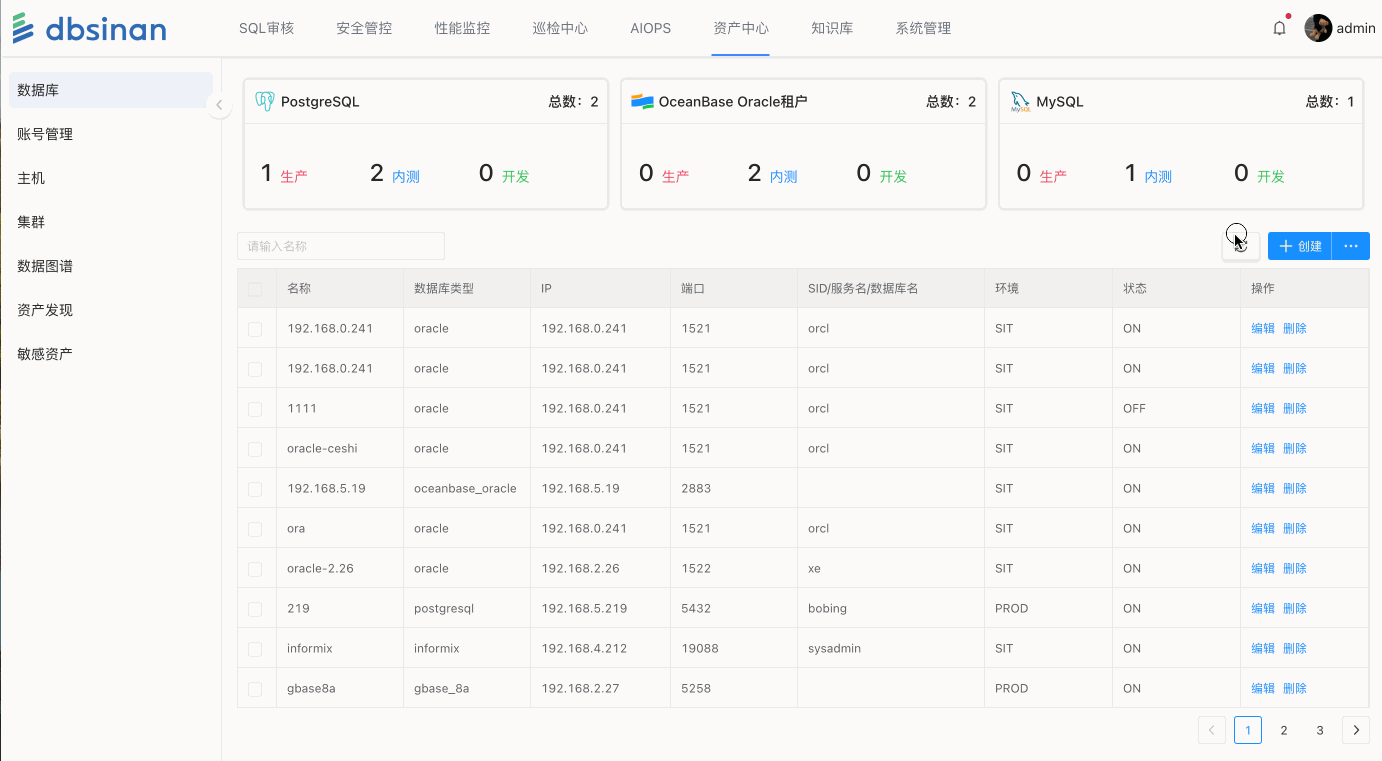The width and height of the screenshot is (1382, 761).
Task: Click 删除 for the 1111 row
Action: coord(1295,408)
